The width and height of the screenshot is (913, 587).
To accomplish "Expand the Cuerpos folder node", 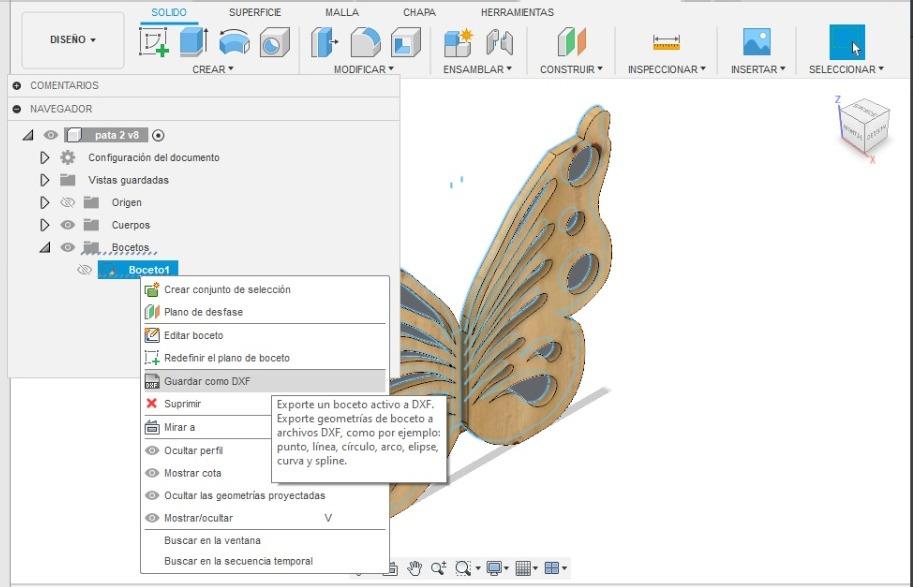I will [44, 225].
